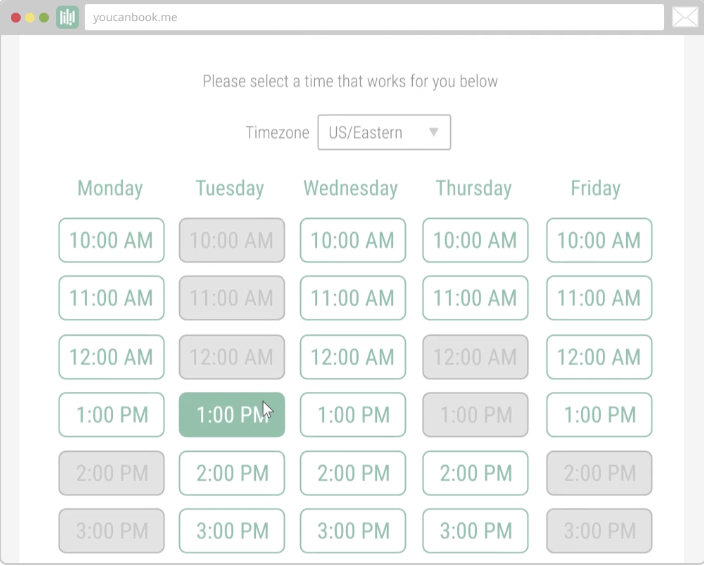Click the envelope mail icon
The height and width of the screenshot is (566, 704).
[x=684, y=17]
